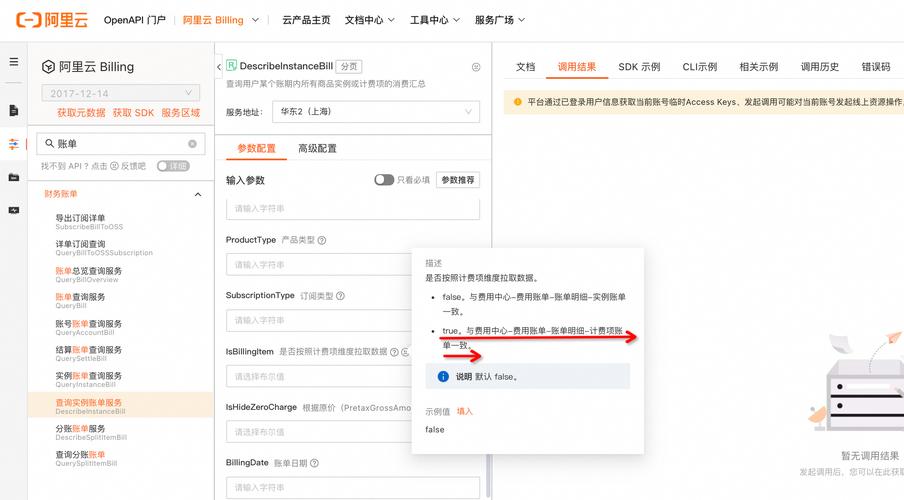The width and height of the screenshot is (904, 500).
Task: Open the IsBillingItem boolean select box
Action: pos(318,376)
